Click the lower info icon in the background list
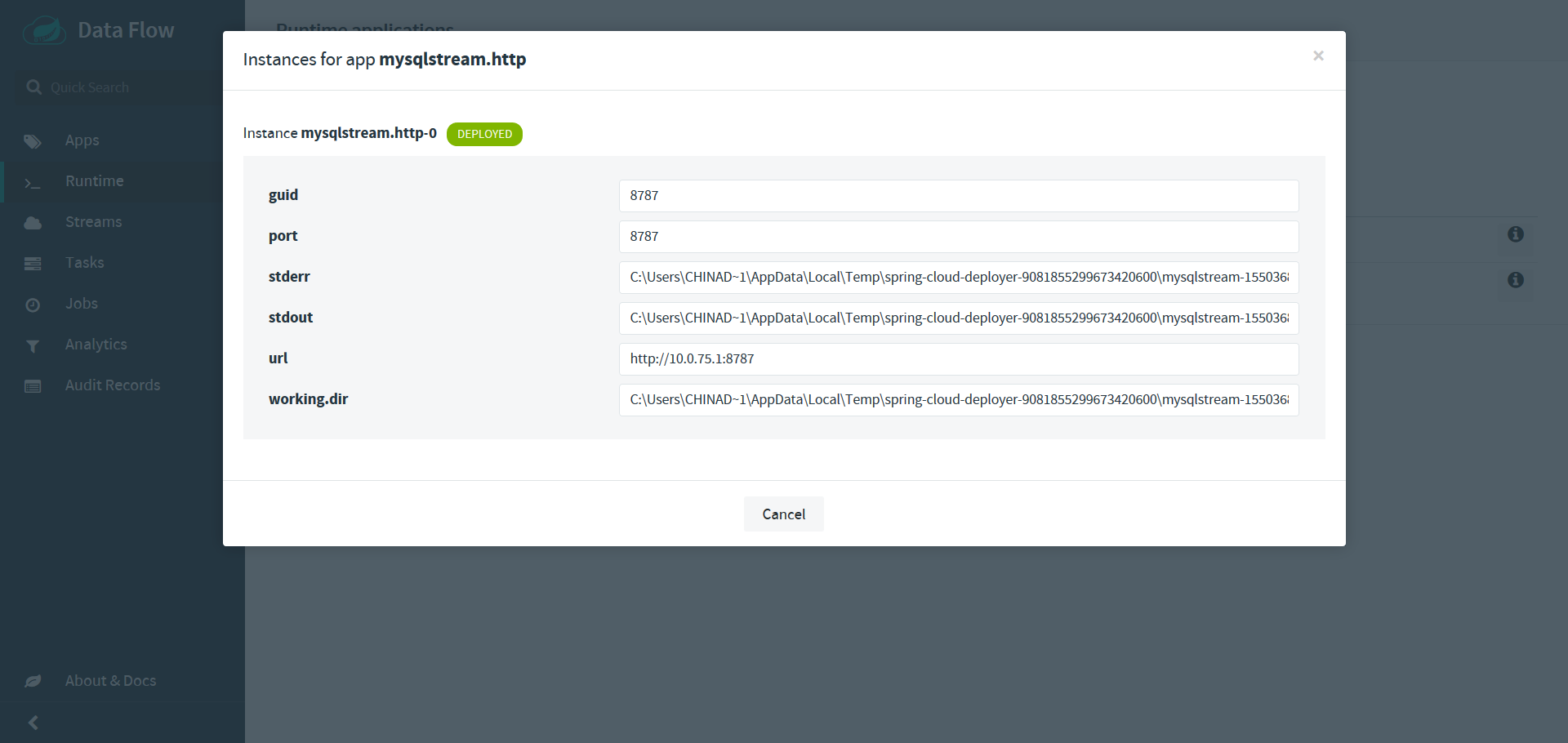1568x743 pixels. tap(1516, 280)
